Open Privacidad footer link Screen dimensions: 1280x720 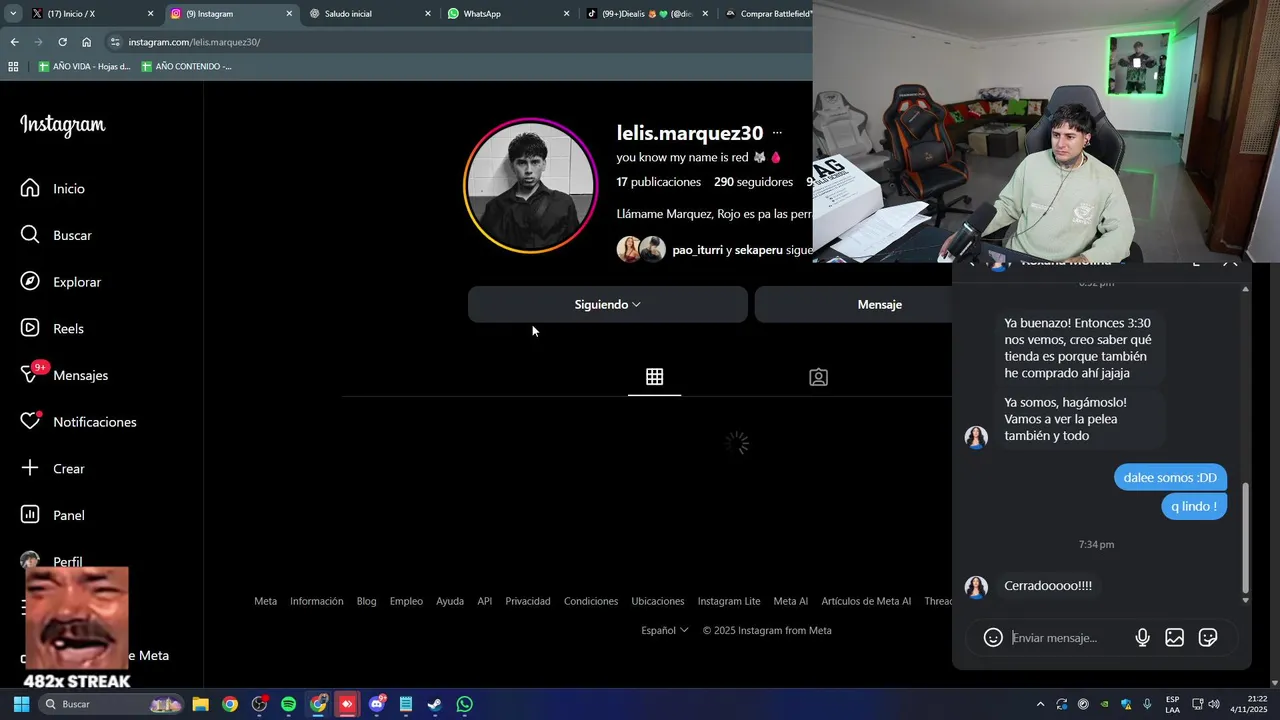(528, 601)
